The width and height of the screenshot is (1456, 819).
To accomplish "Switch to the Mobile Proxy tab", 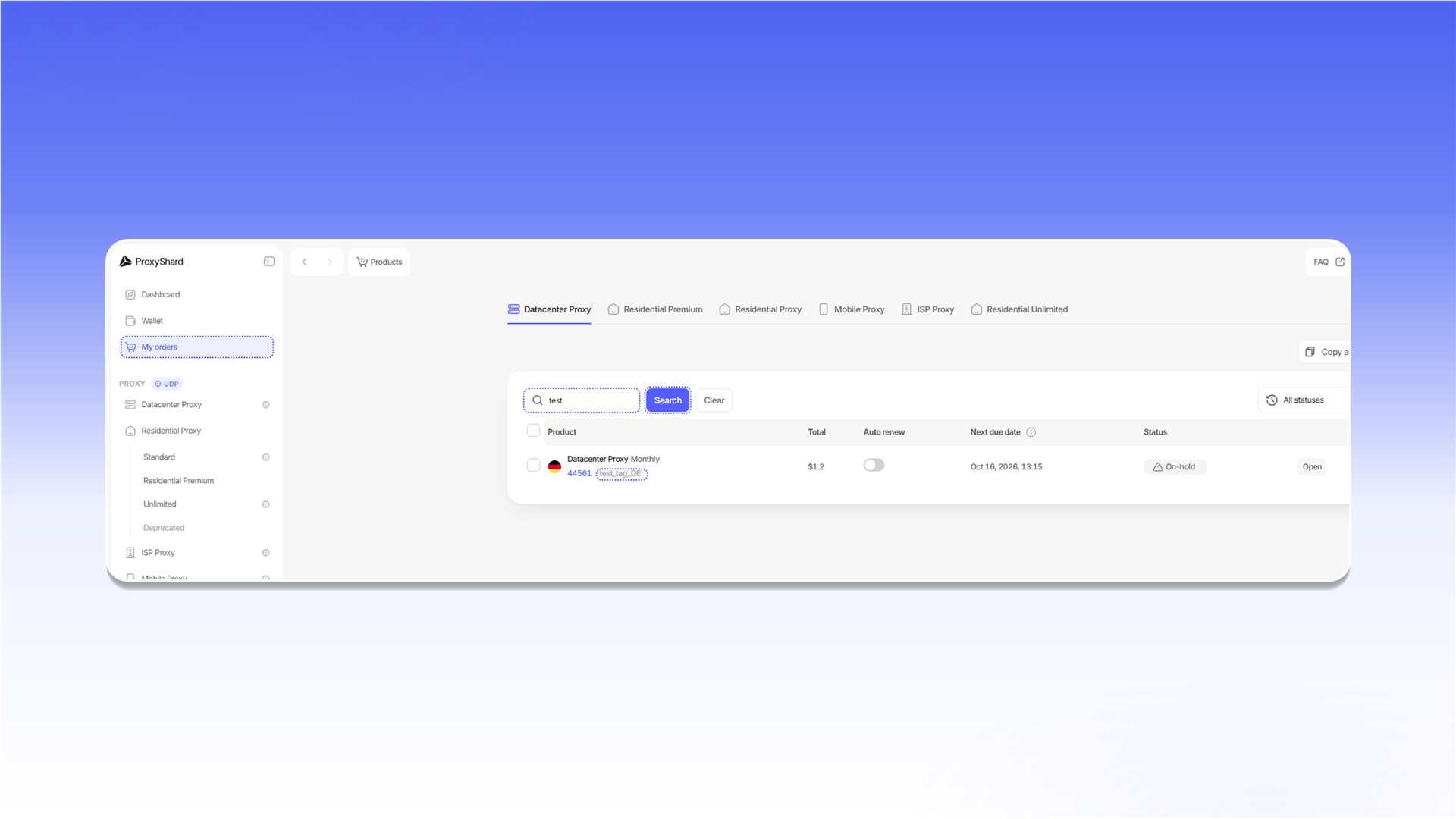I will coord(852,309).
